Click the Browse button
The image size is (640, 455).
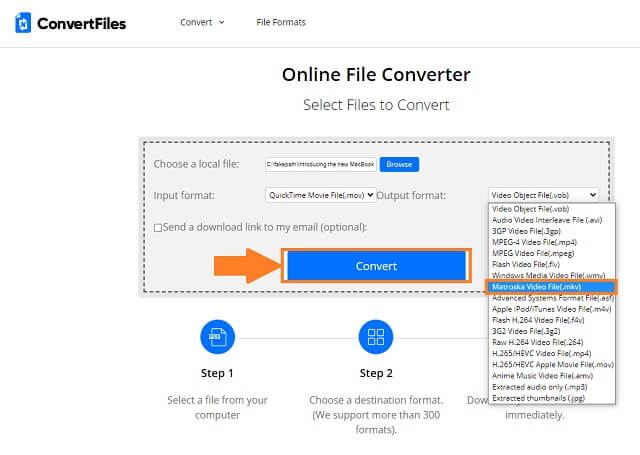click(399, 164)
